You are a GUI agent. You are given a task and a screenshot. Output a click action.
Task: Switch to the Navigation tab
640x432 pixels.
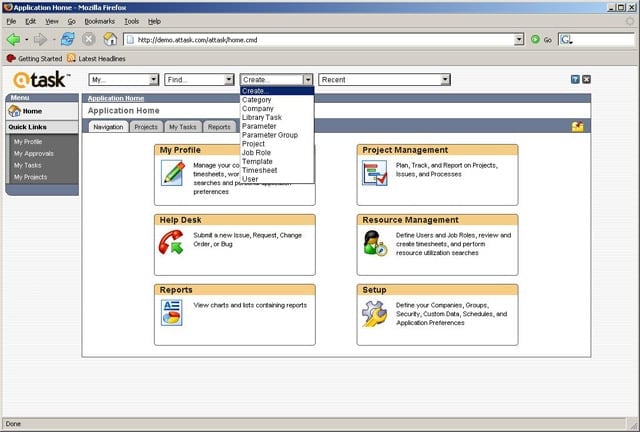pyautogui.click(x=108, y=127)
